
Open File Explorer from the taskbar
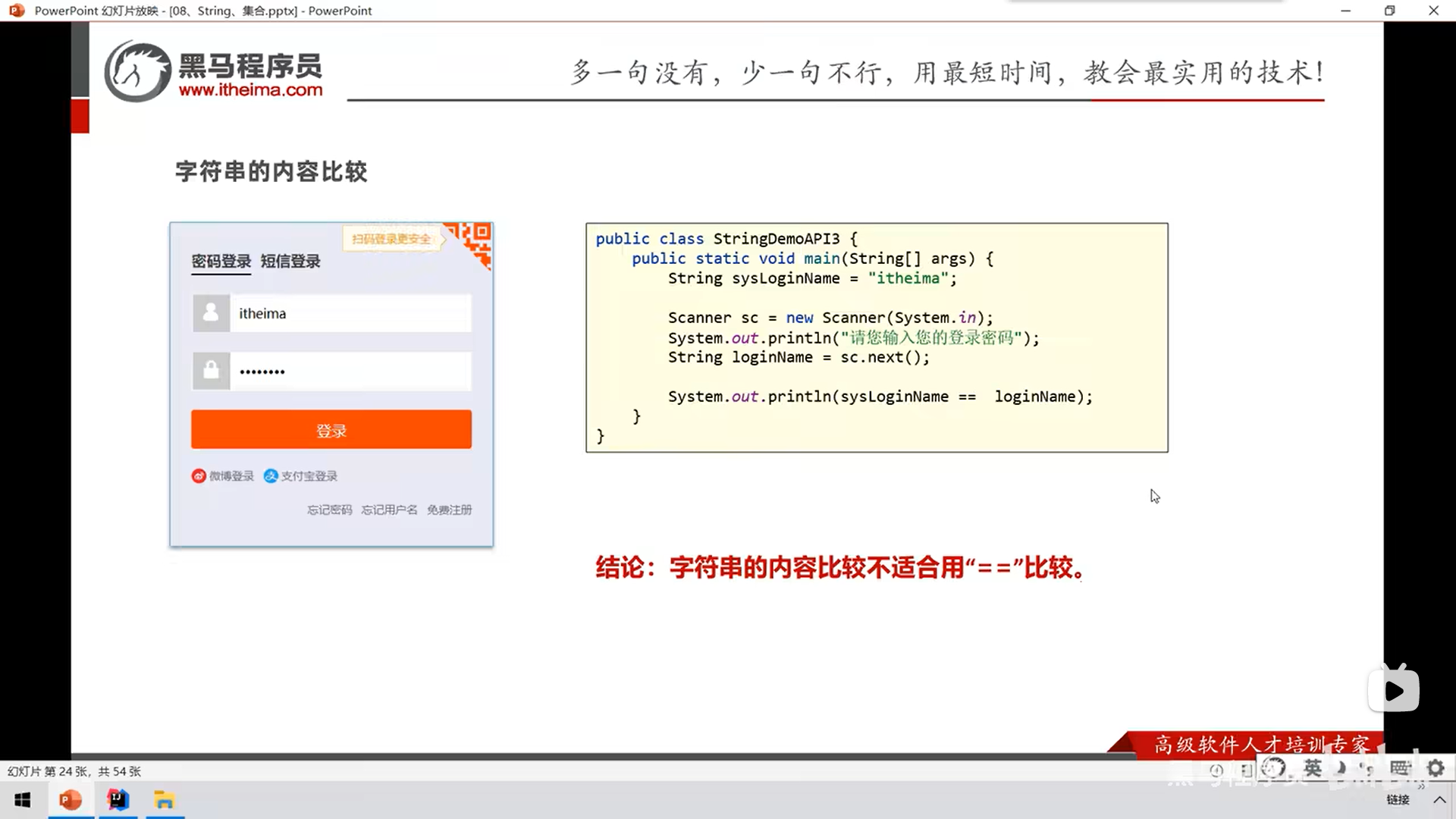165,800
